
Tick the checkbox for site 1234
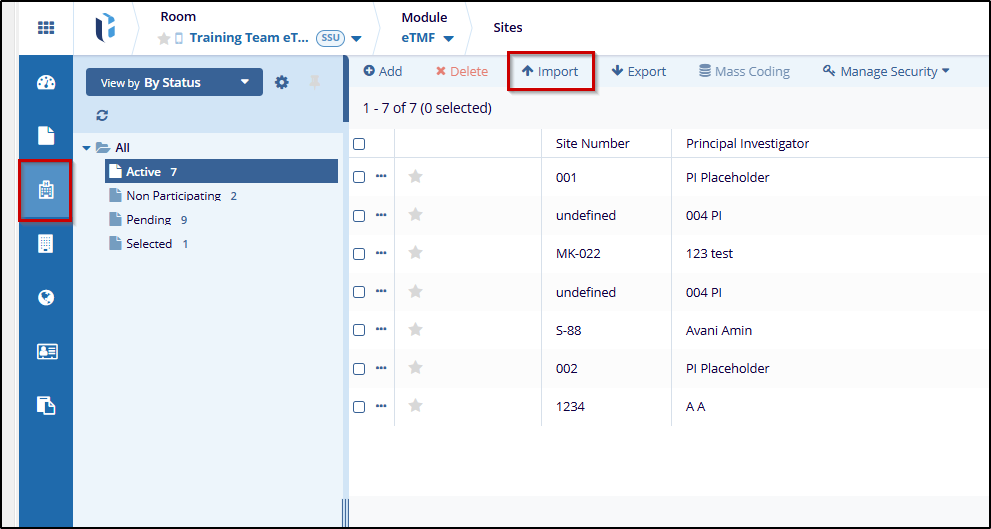point(359,407)
